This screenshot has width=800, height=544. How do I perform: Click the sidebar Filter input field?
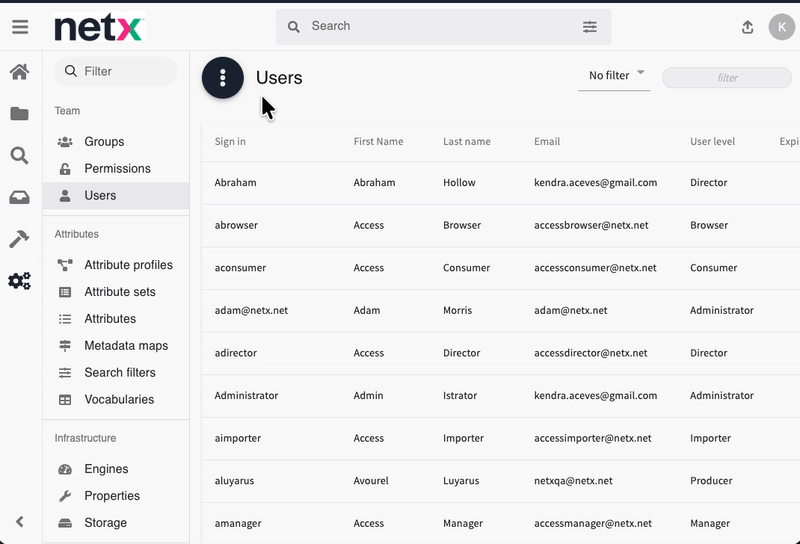pyautogui.click(x=125, y=71)
